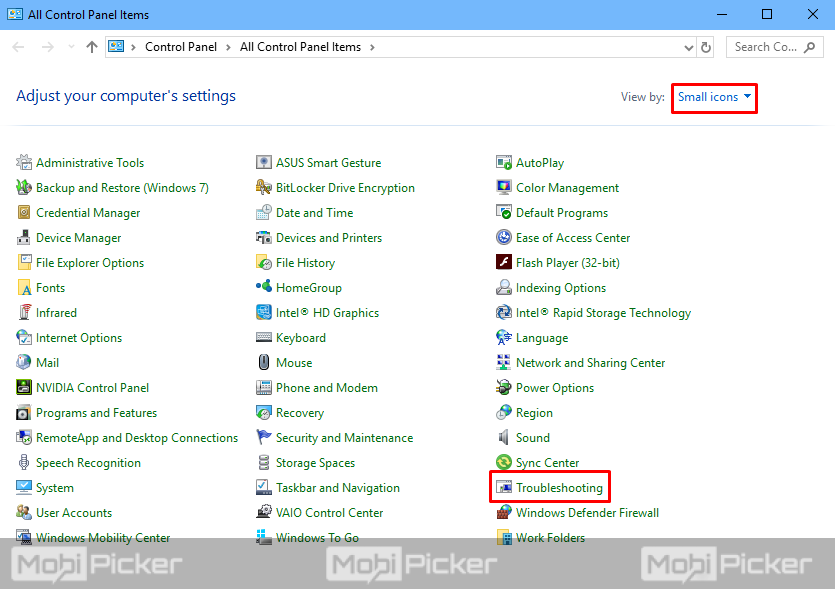
Task: Click the Sync Center icon
Action: (504, 462)
